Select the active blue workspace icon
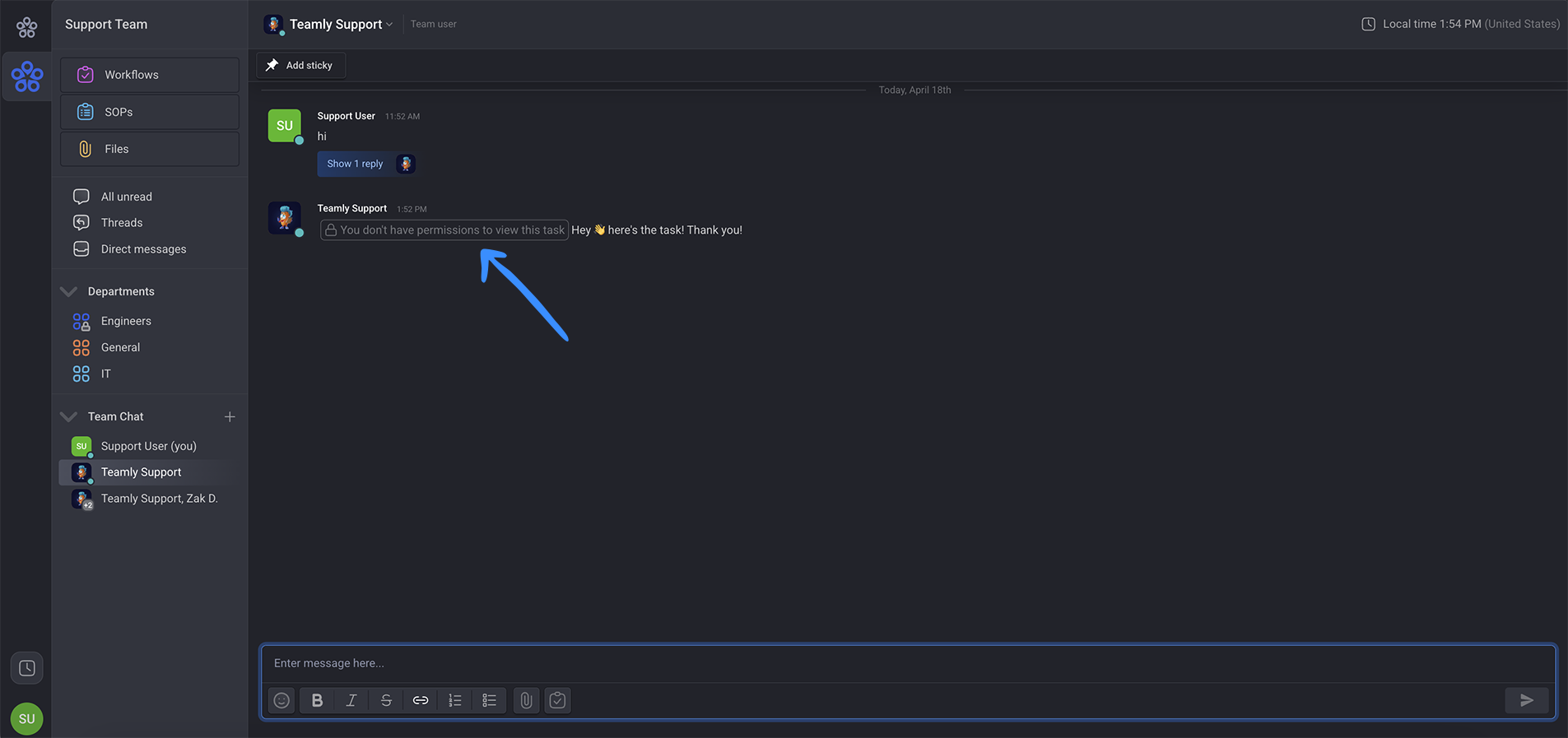The image size is (1568, 738). 27,77
